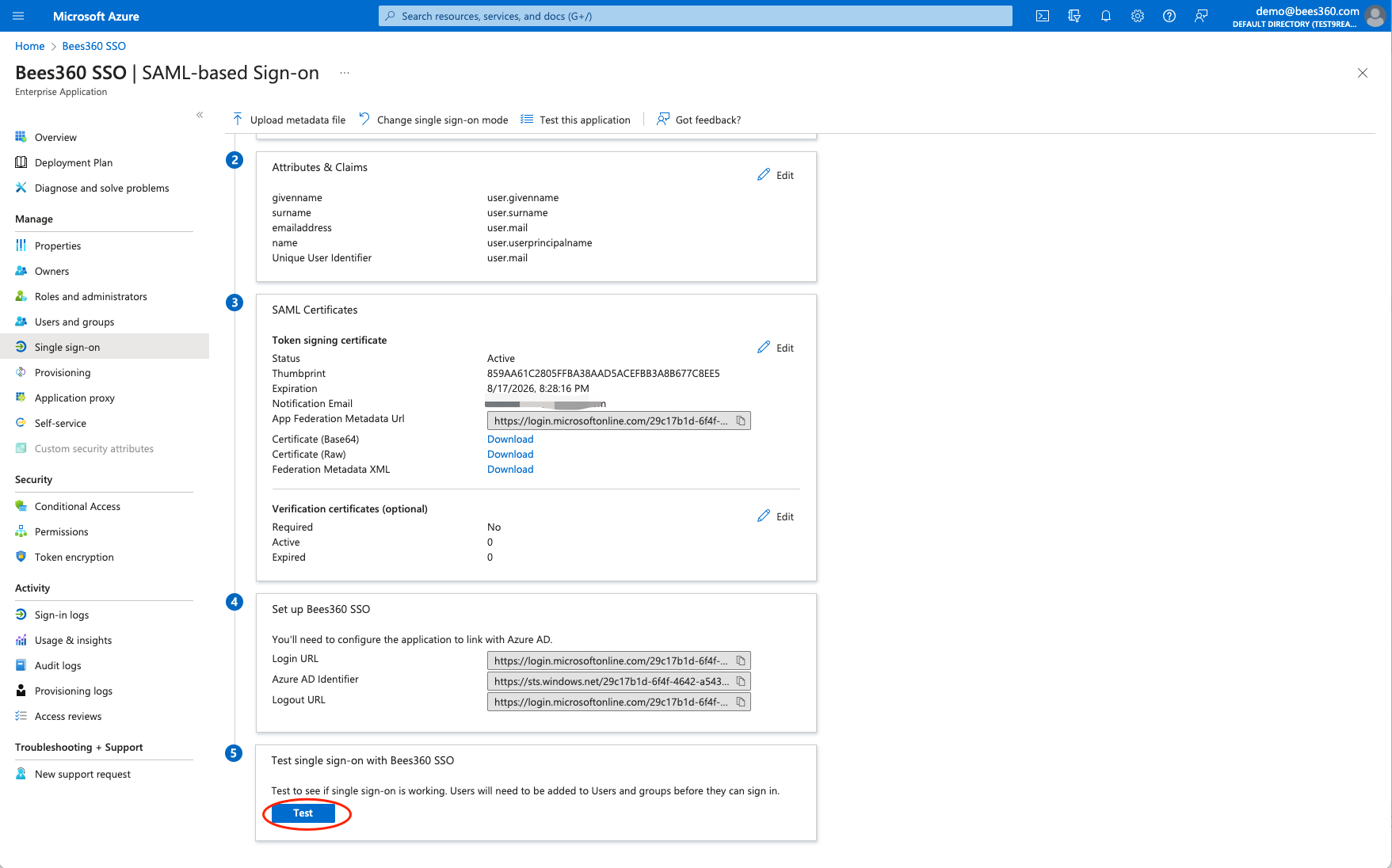Copy the App Federation Metadata Url
The image size is (1392, 868).
[741, 421]
